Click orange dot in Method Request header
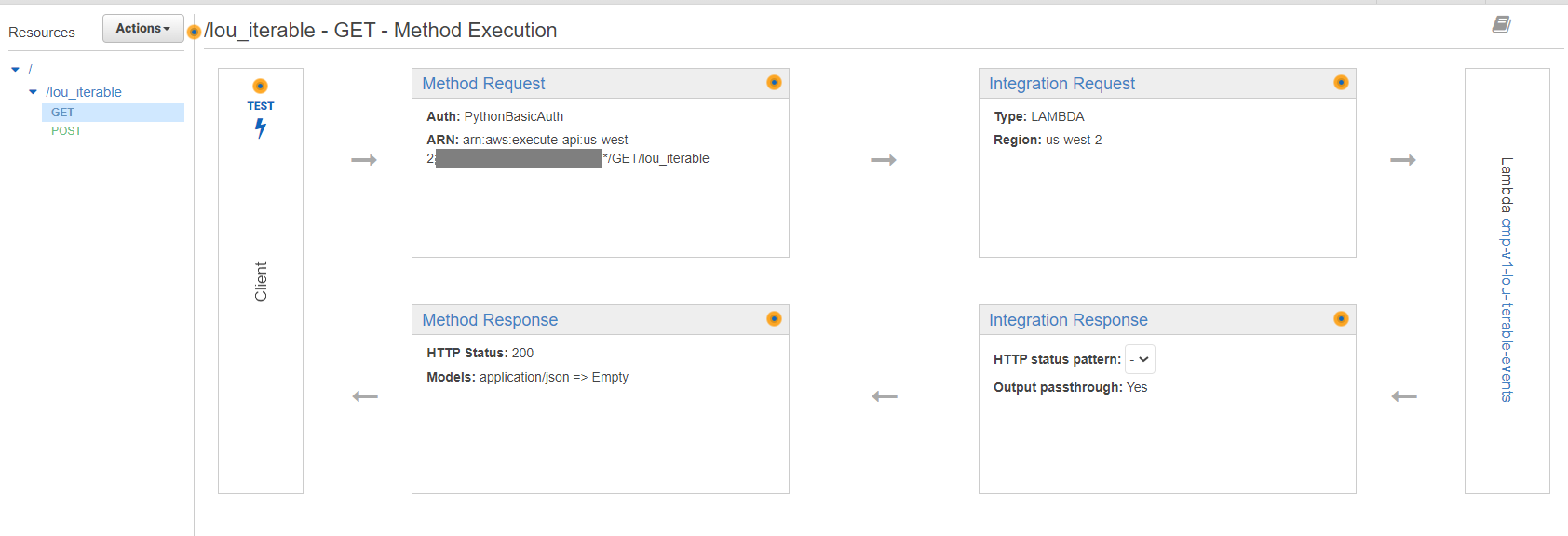 coord(774,83)
